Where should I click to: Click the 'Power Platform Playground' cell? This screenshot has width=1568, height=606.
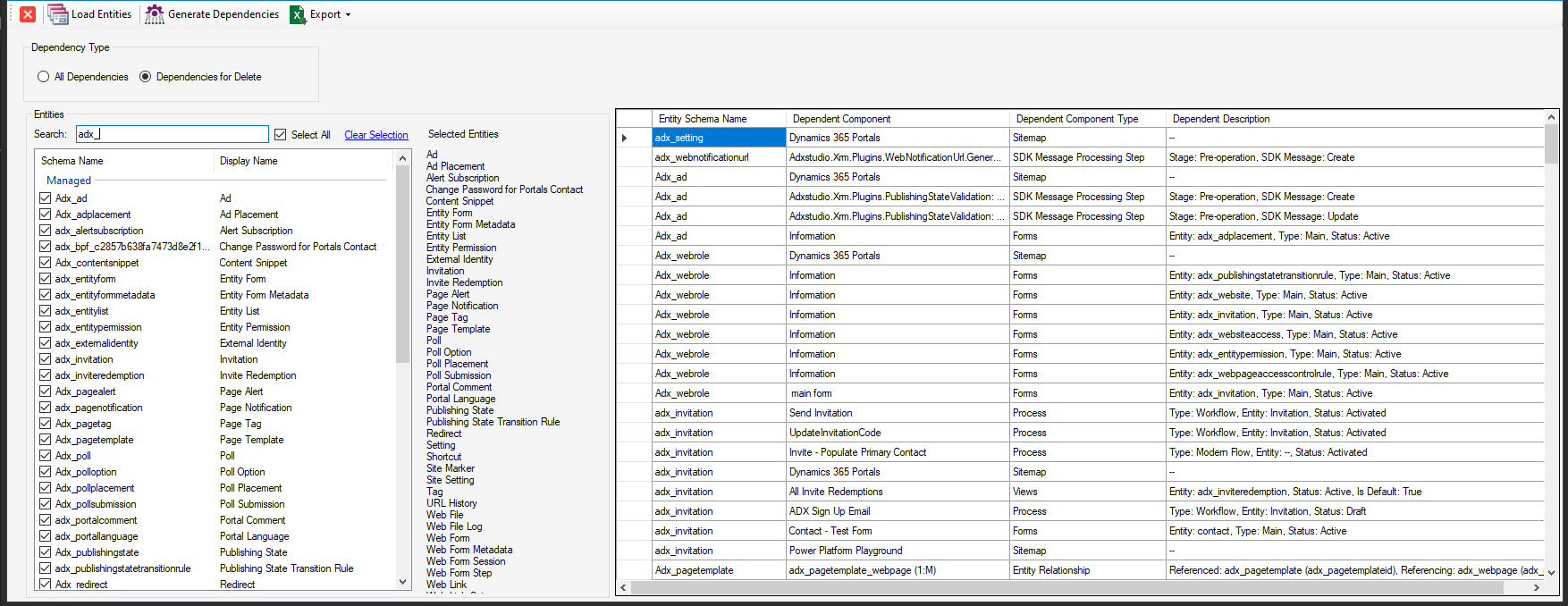click(x=898, y=551)
